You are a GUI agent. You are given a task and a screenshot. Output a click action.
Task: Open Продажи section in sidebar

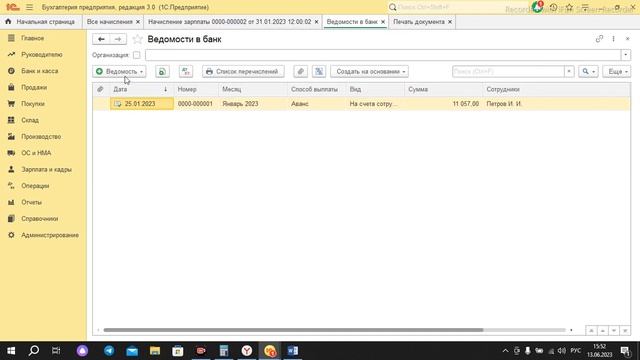tap(34, 87)
